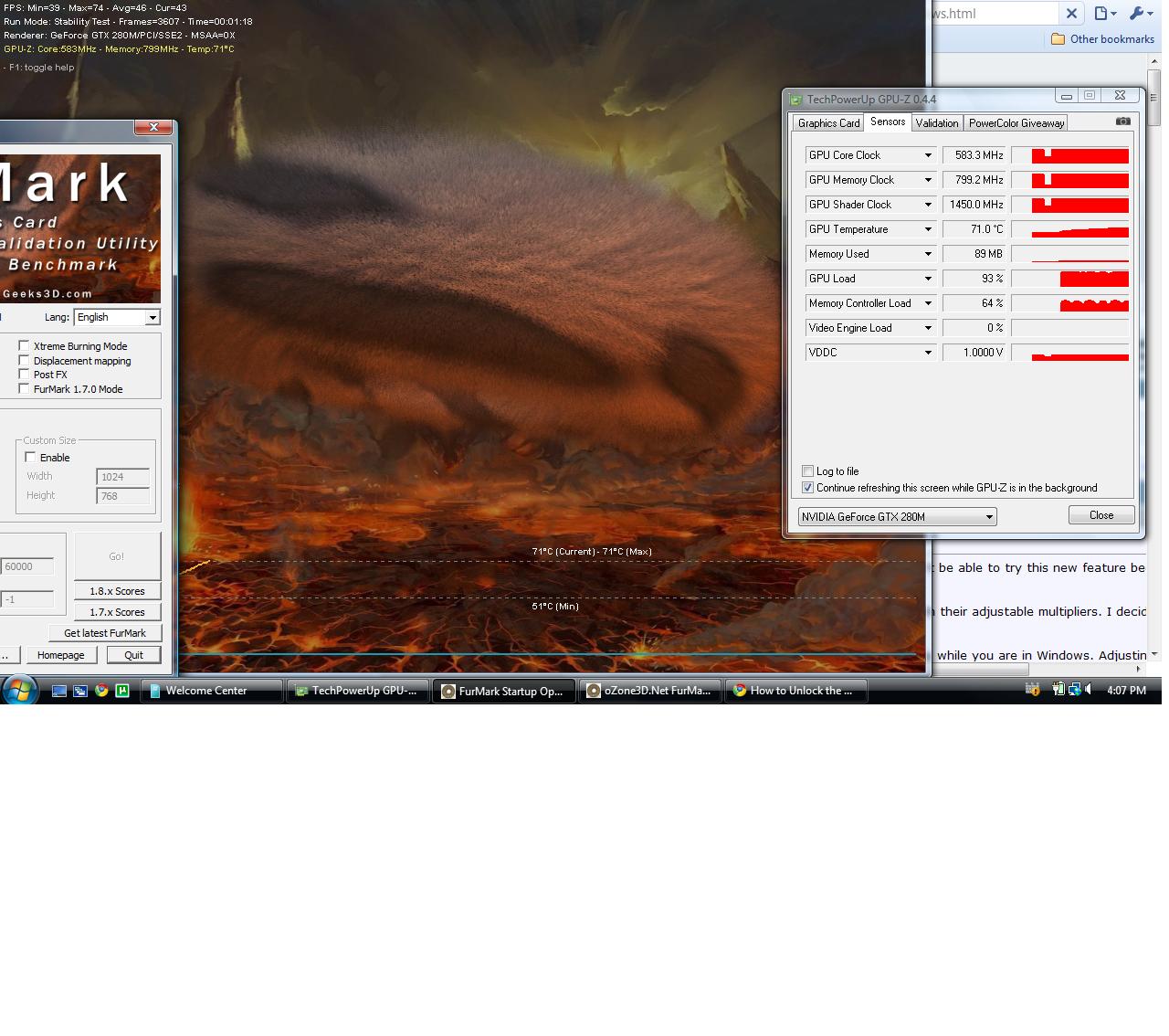Click the Chrome address bar URL
This screenshot has width=1169, height=1036.
click(995, 14)
